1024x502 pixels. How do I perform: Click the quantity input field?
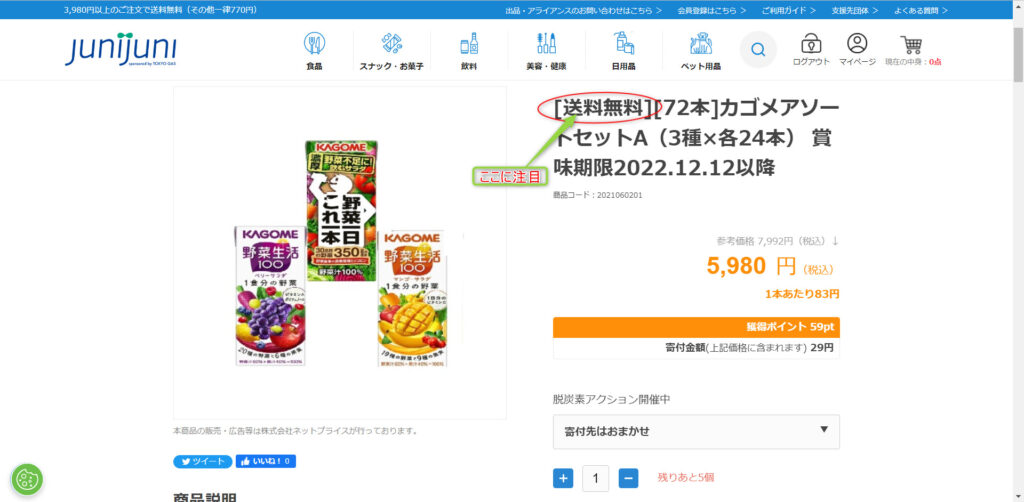pos(596,478)
